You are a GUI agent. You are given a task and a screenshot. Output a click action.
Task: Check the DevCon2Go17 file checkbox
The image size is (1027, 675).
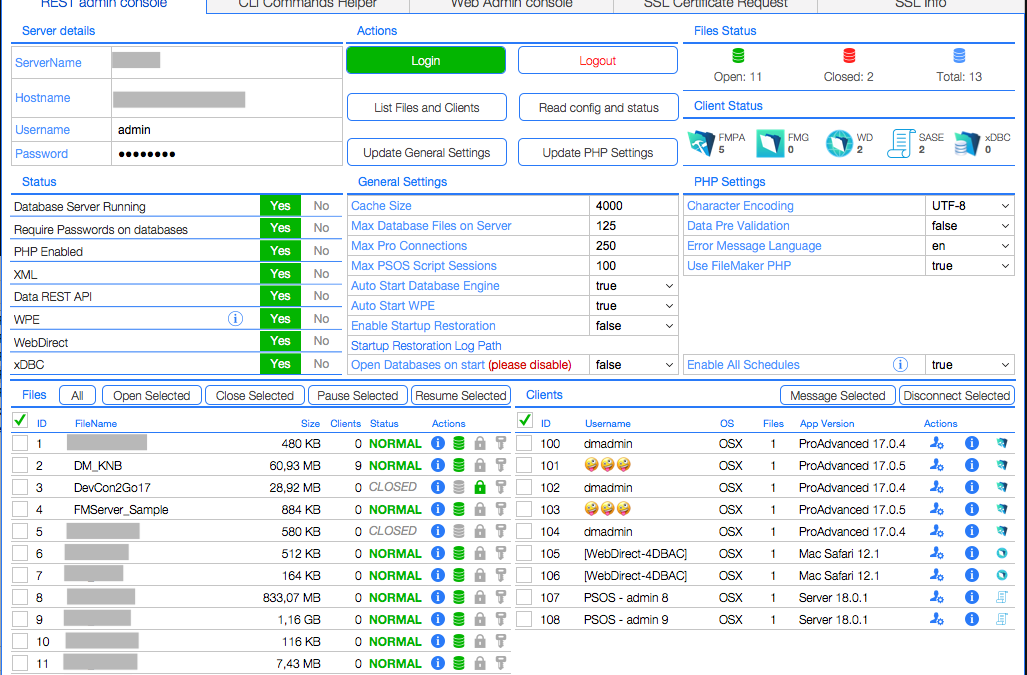pos(20,487)
